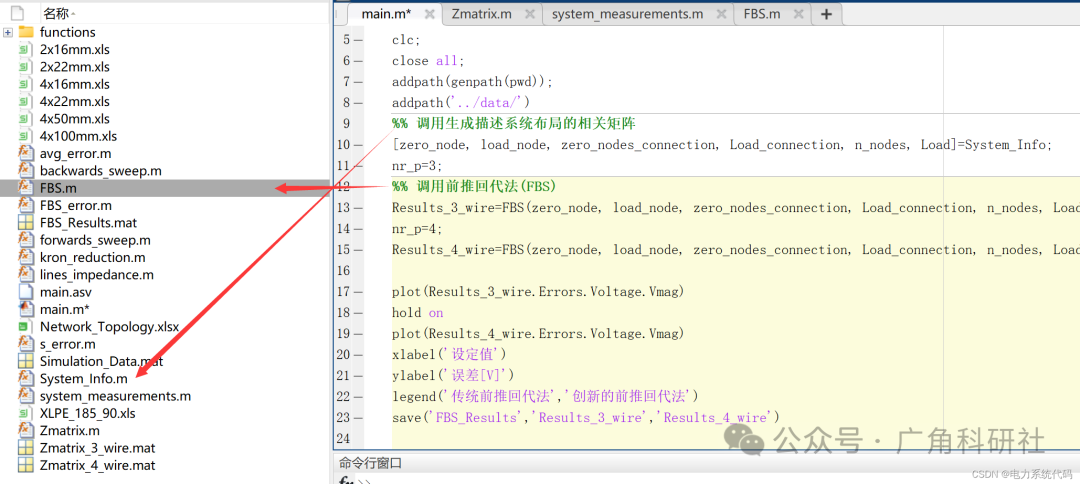Set breakpoint at editor line 17
The image size is (1080, 484).
[x=358, y=291]
